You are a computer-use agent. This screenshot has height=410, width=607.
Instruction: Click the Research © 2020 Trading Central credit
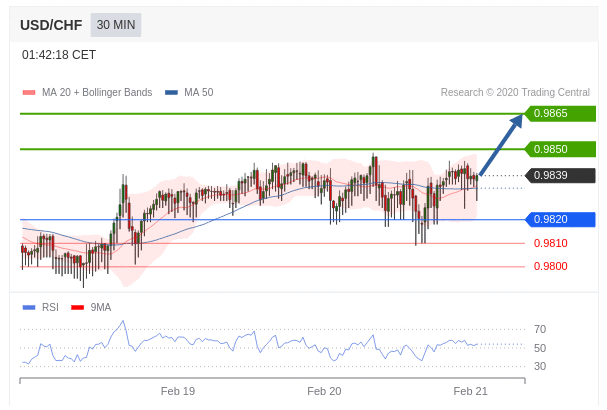[515, 93]
